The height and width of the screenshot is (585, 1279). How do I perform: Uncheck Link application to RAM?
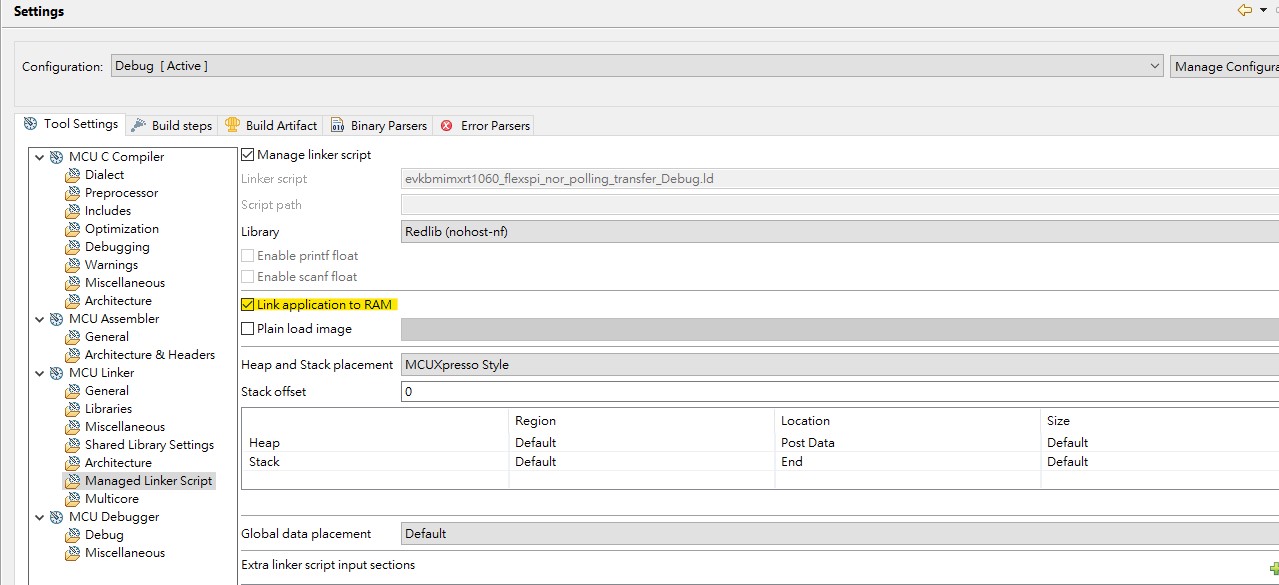click(246, 304)
